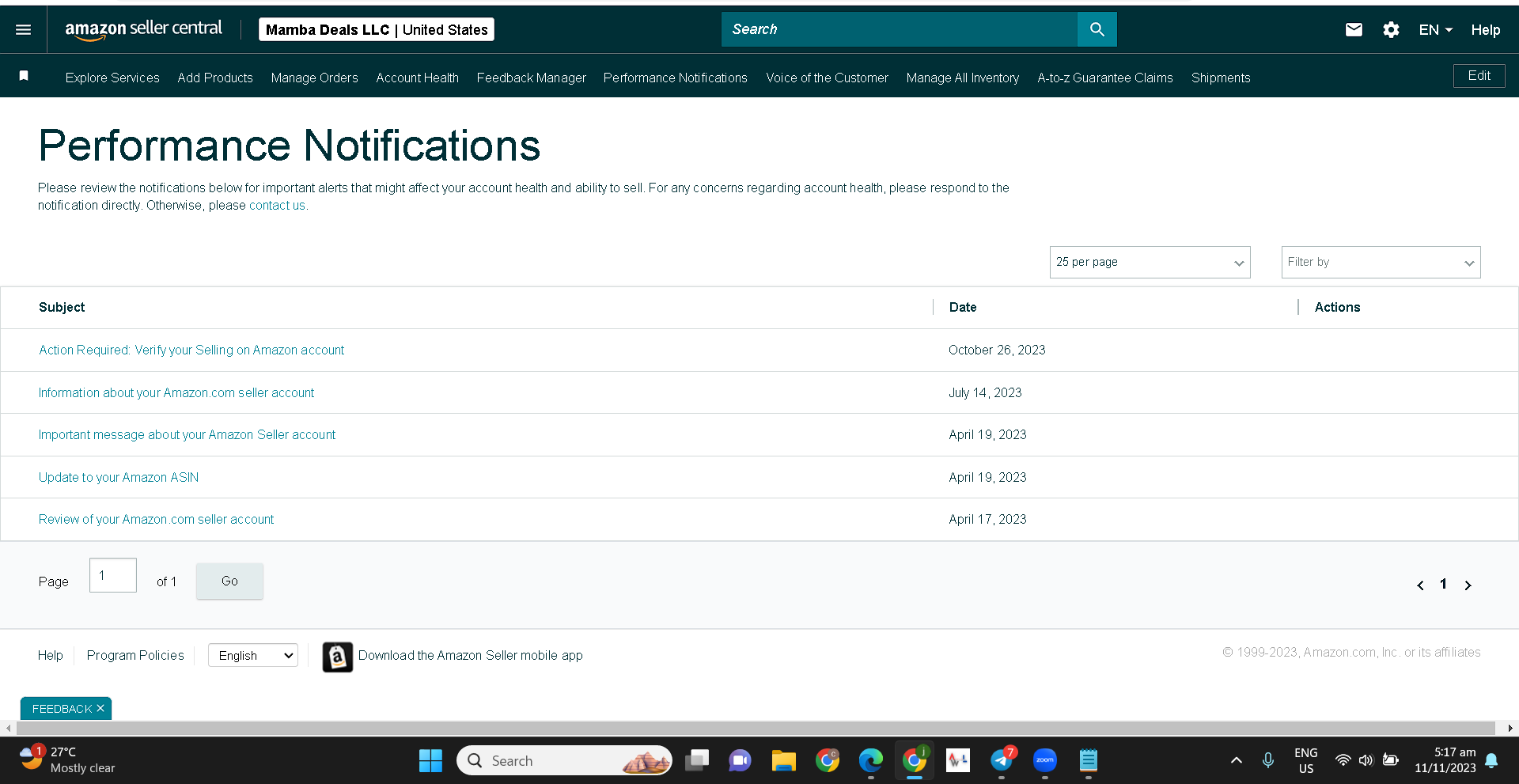
Task: Close the Feedback tab with X
Action: 100,708
